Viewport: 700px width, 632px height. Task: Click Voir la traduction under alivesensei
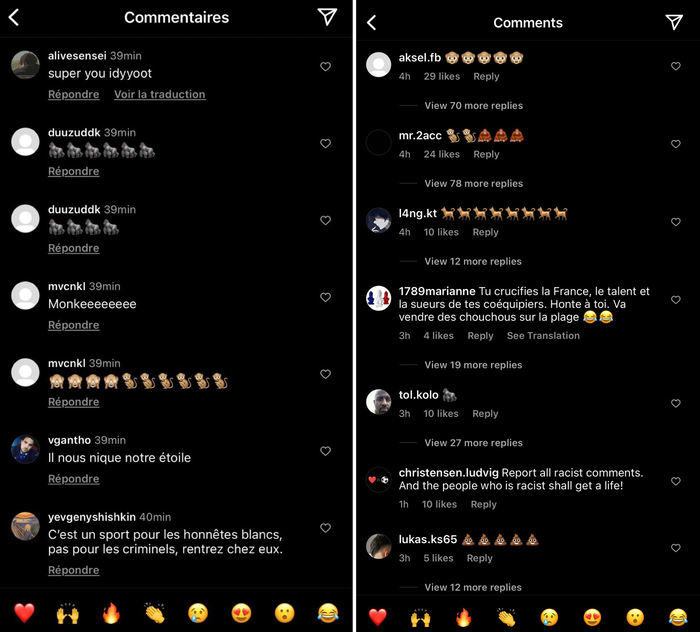coord(160,94)
